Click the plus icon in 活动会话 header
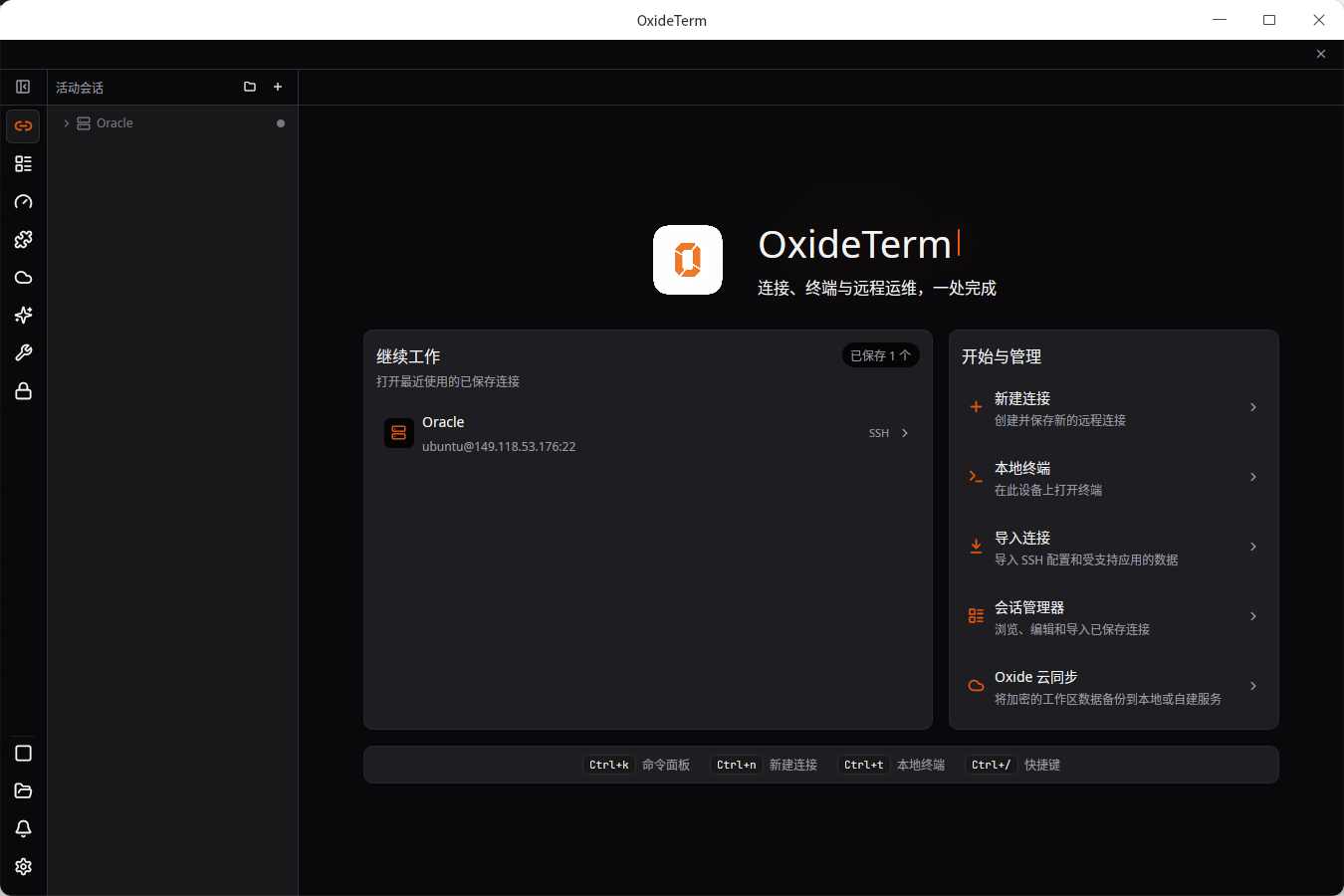This screenshot has height=896, width=1344. coord(278,87)
